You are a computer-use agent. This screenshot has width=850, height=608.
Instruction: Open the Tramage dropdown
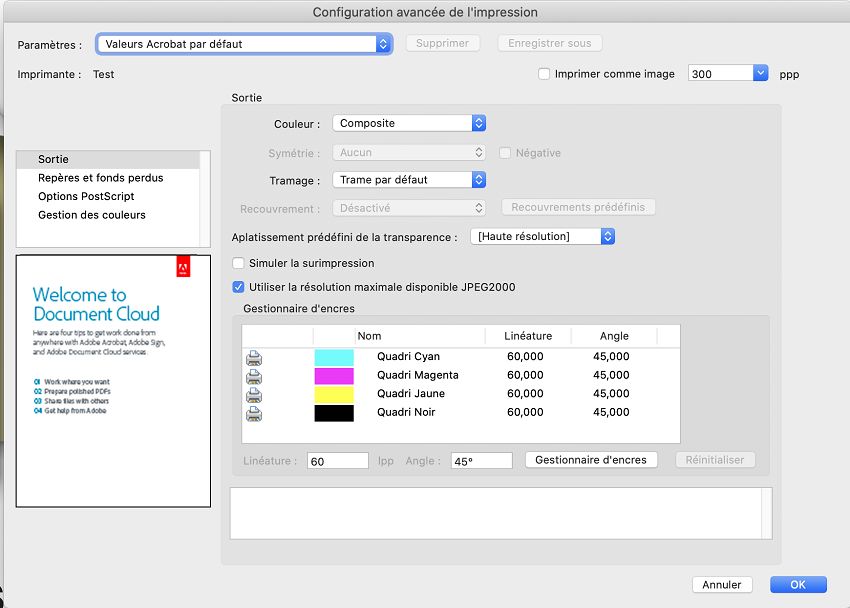(x=478, y=180)
